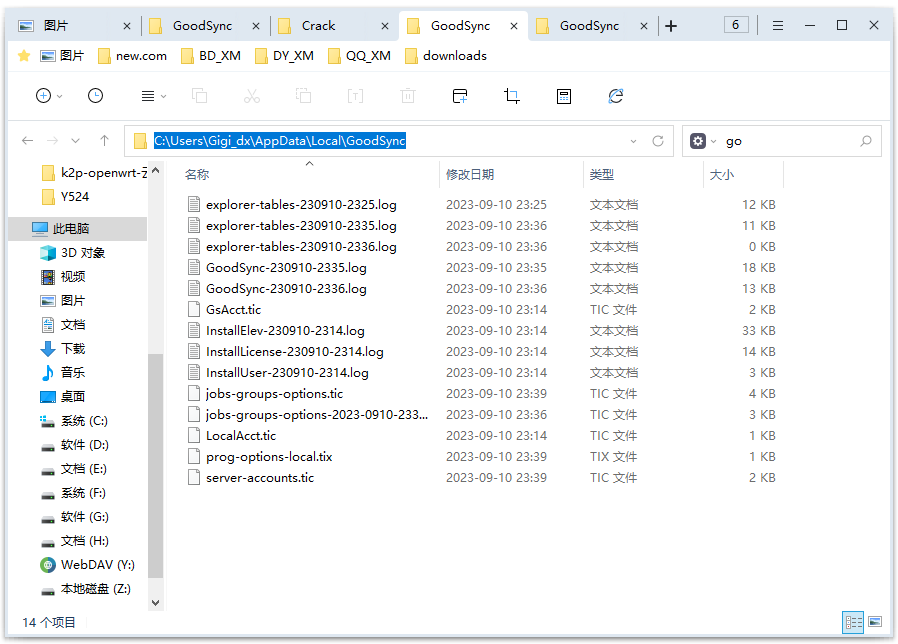Click the view layout lines icon
This screenshot has width=898, height=644.
(x=148, y=96)
